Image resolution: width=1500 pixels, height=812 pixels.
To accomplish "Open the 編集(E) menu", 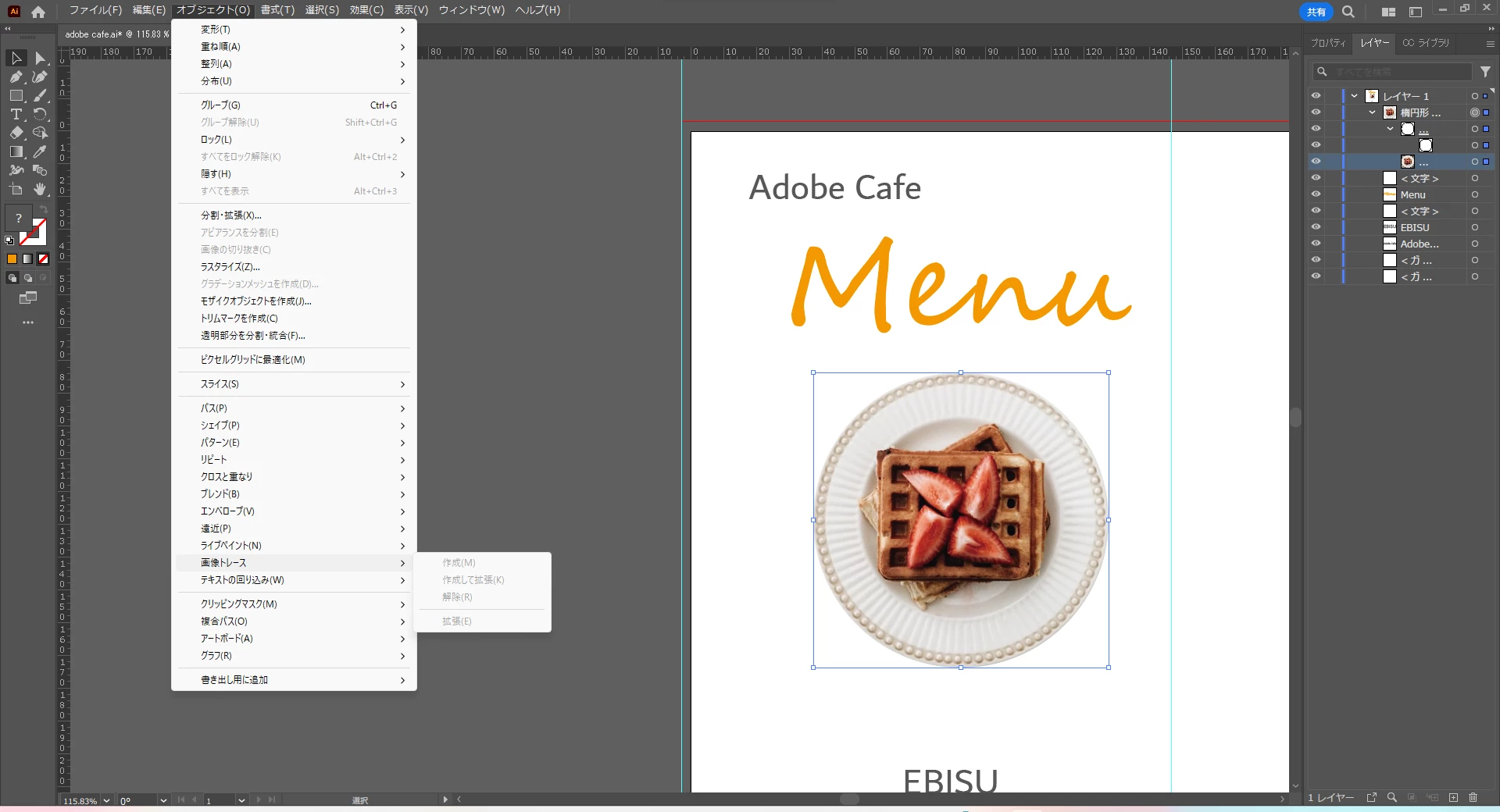I will click(148, 10).
